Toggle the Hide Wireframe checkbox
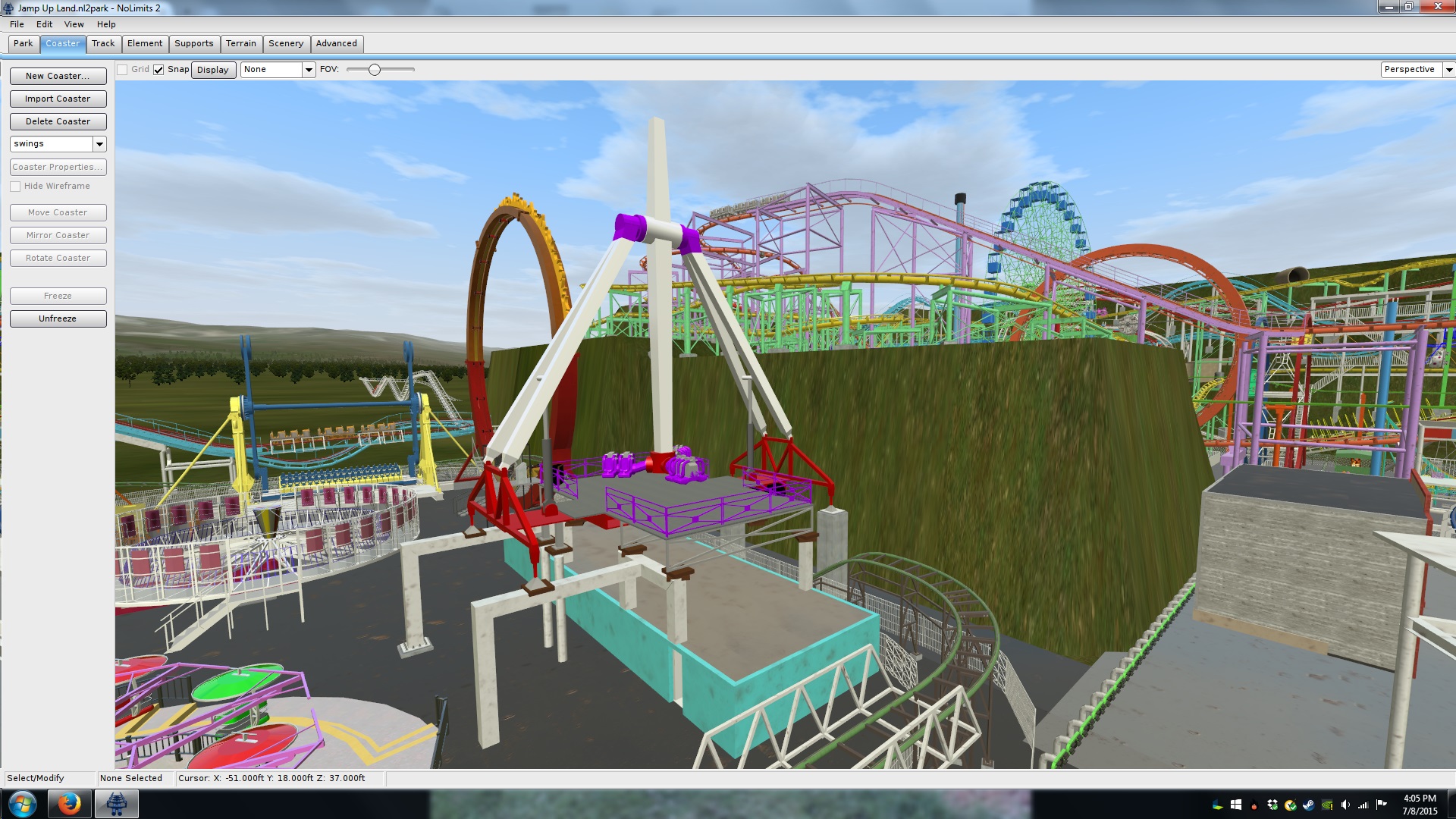The image size is (1456, 819). (15, 187)
